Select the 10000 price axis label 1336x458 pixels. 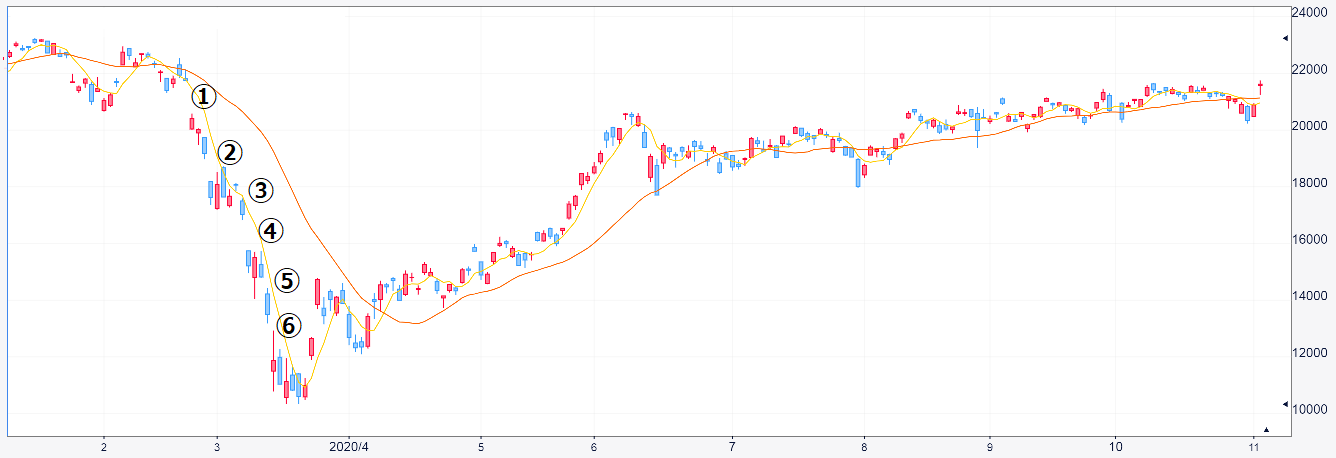pyautogui.click(x=1312, y=410)
